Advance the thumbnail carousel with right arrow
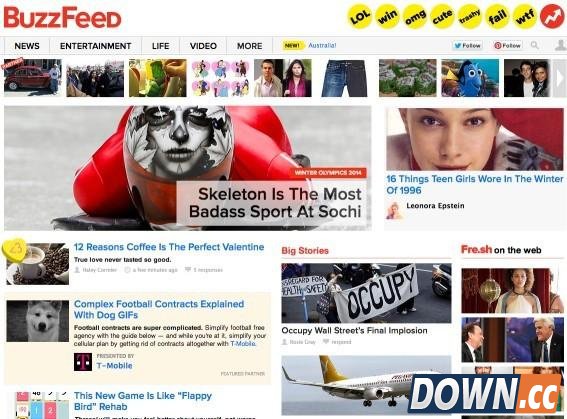The image size is (567, 419). click(x=560, y=78)
